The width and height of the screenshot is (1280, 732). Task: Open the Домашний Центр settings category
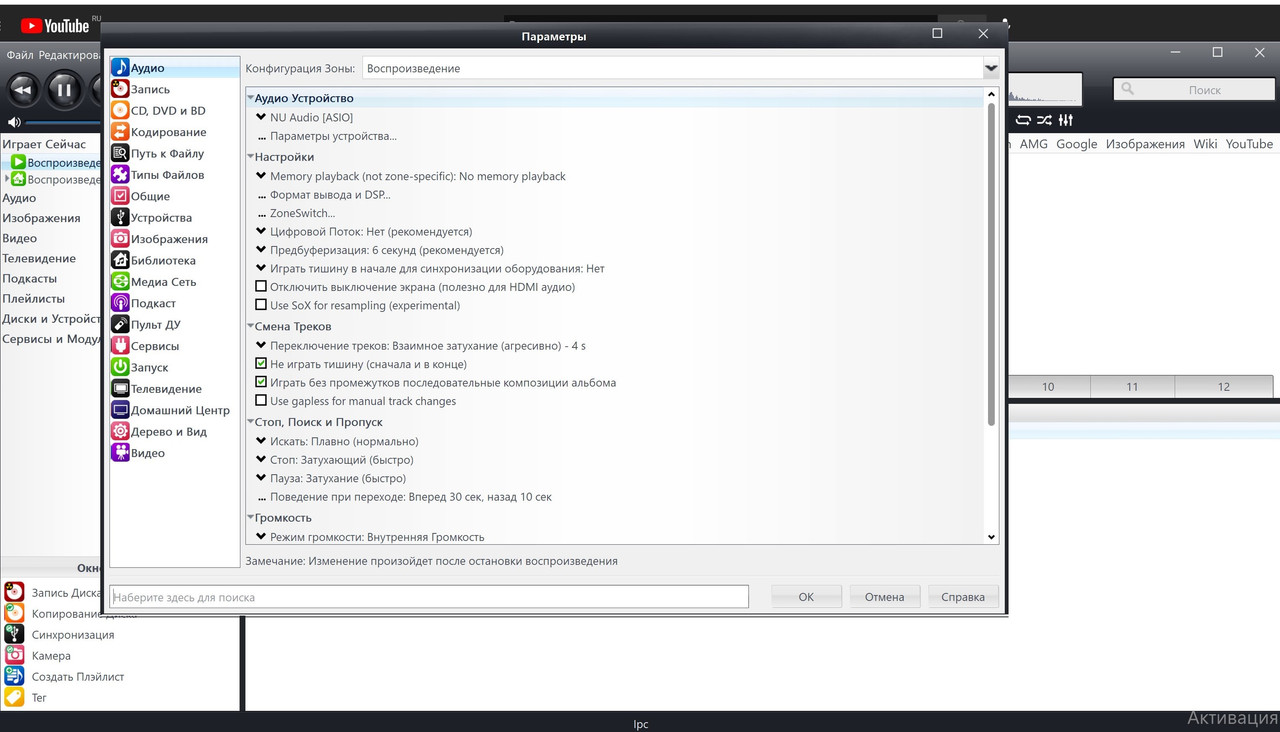[x=180, y=410]
